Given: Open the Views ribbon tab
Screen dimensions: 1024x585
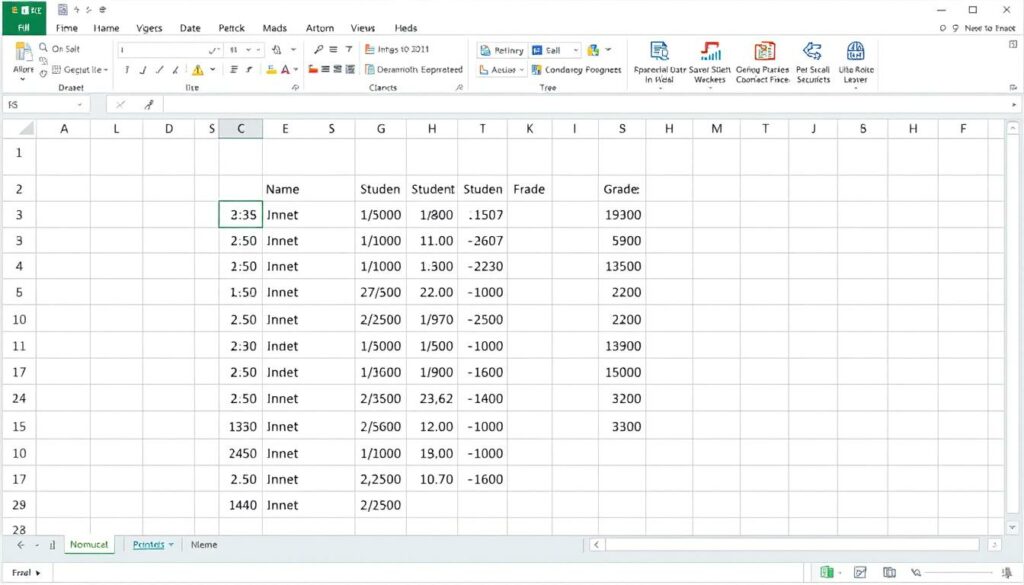Looking at the screenshot, I should (362, 28).
